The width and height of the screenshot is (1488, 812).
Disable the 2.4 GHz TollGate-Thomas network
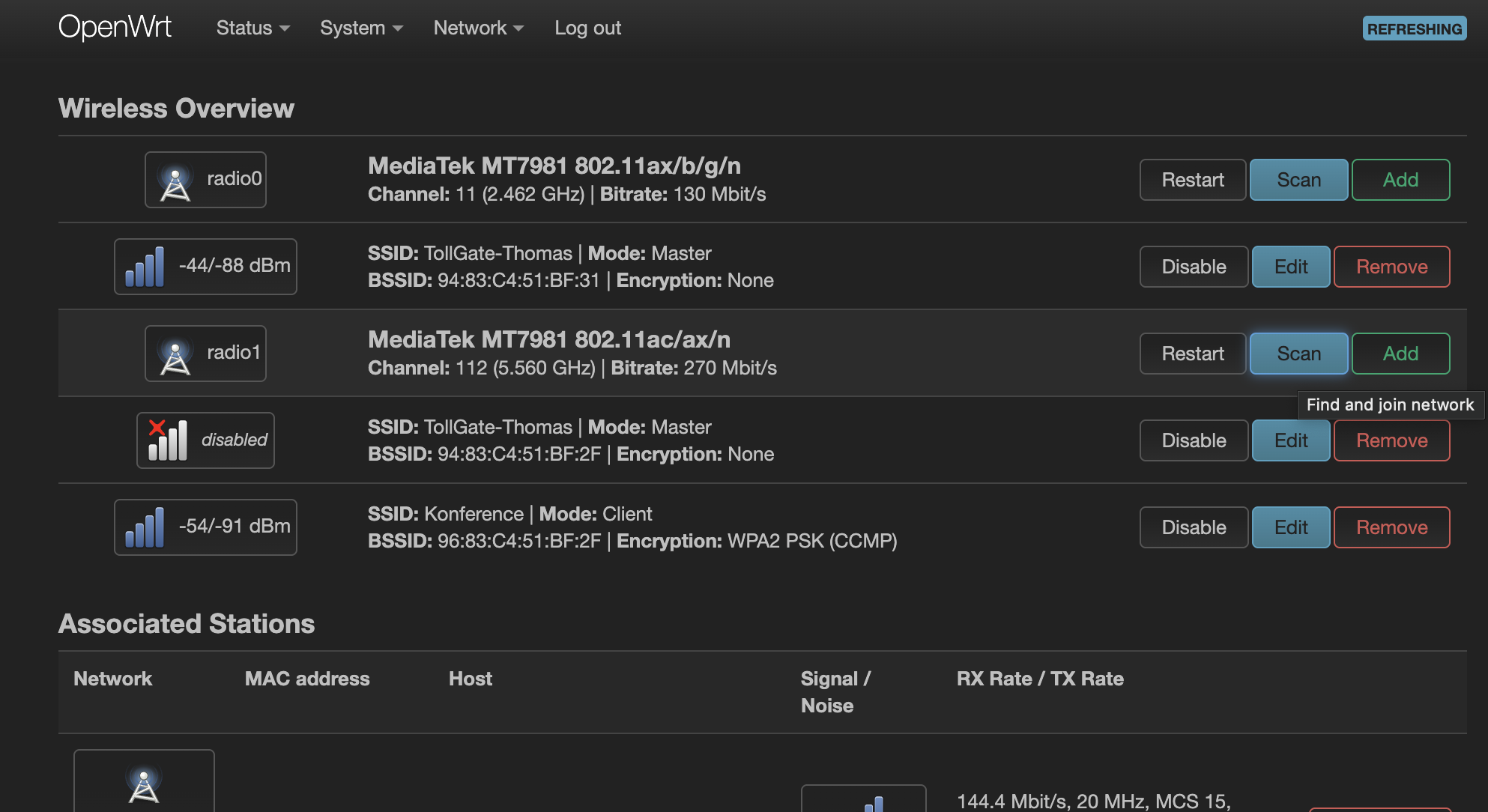click(x=1193, y=267)
